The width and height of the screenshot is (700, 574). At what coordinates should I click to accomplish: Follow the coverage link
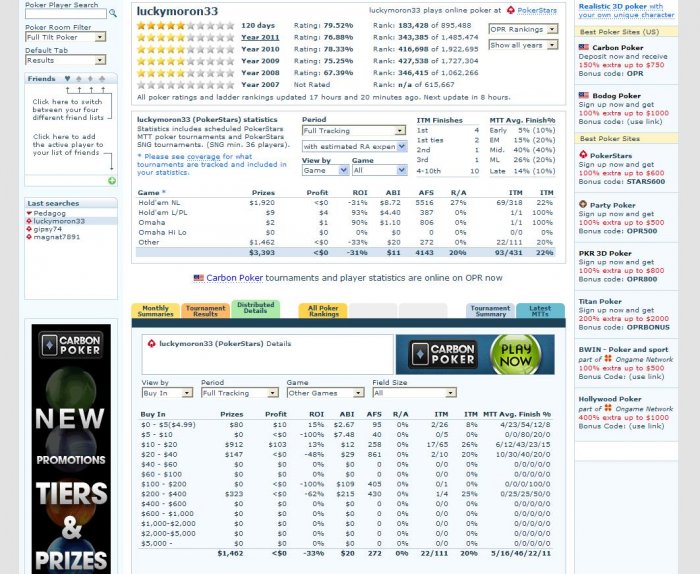click(203, 156)
